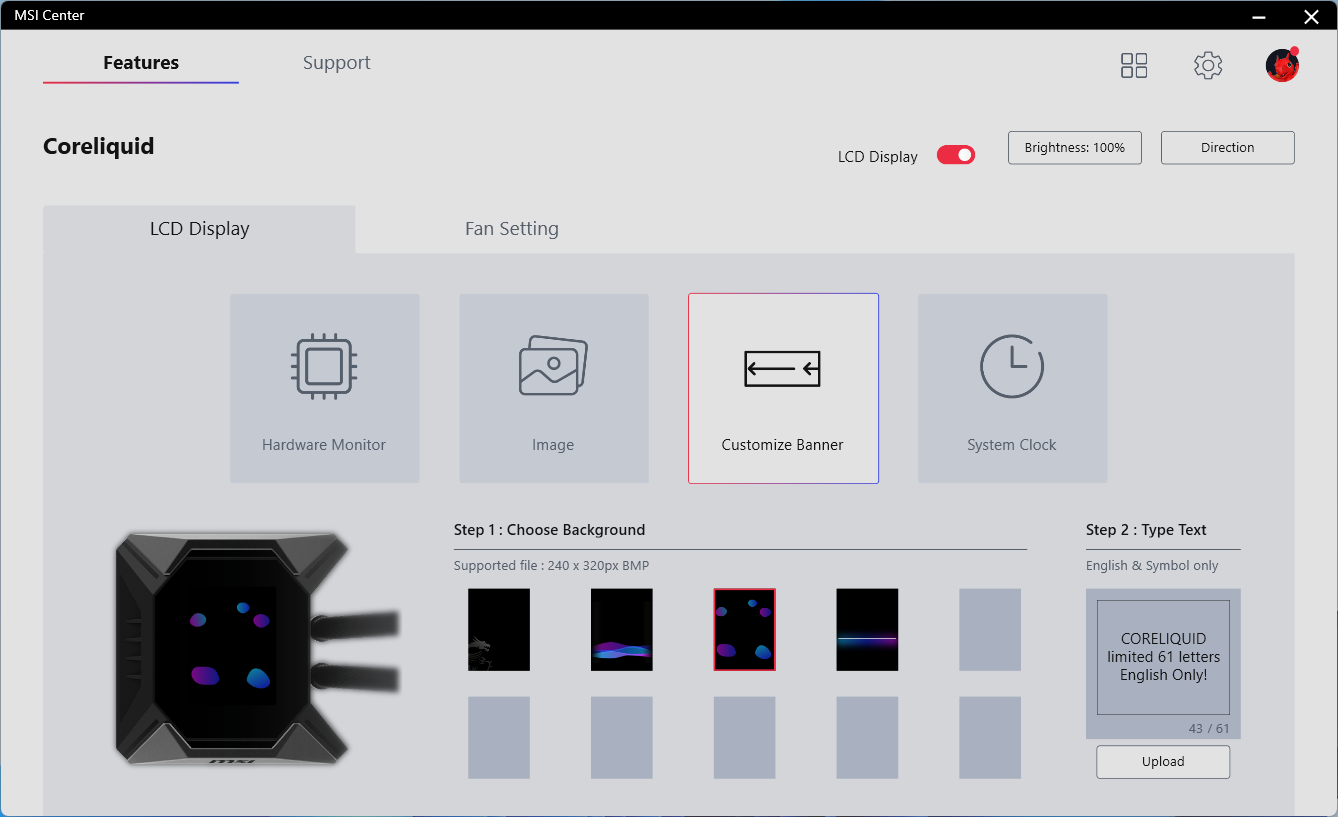Turn off the LCD Display switch
The width and height of the screenshot is (1338, 817).
pos(955,155)
